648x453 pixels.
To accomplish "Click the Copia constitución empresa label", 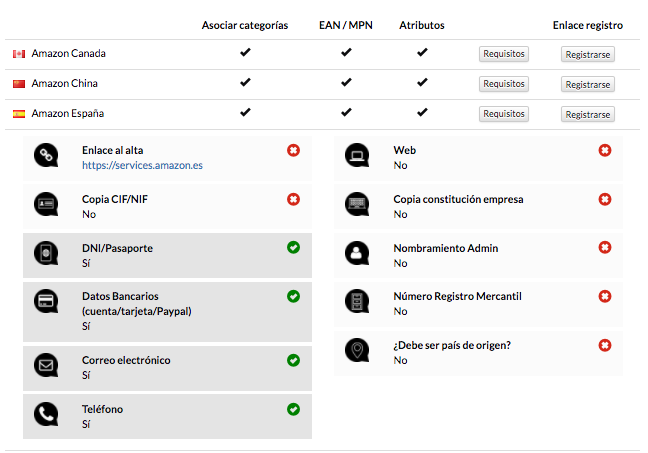I will click(458, 199).
